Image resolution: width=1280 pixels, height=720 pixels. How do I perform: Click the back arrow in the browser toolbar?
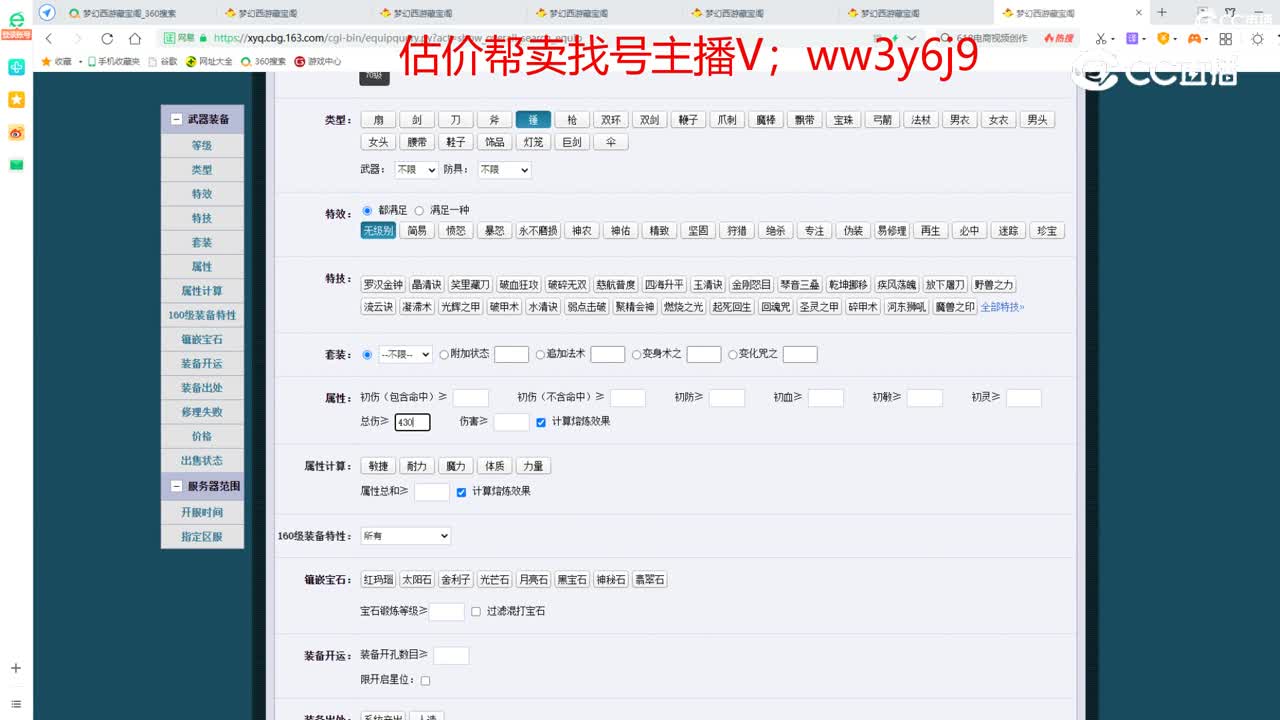[48, 38]
